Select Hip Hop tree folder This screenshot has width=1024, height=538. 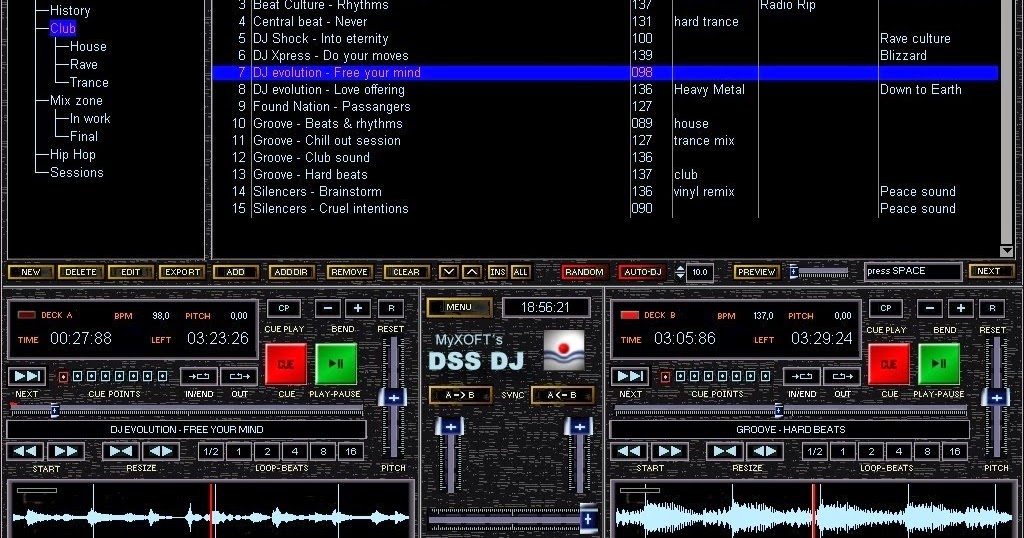[72, 155]
